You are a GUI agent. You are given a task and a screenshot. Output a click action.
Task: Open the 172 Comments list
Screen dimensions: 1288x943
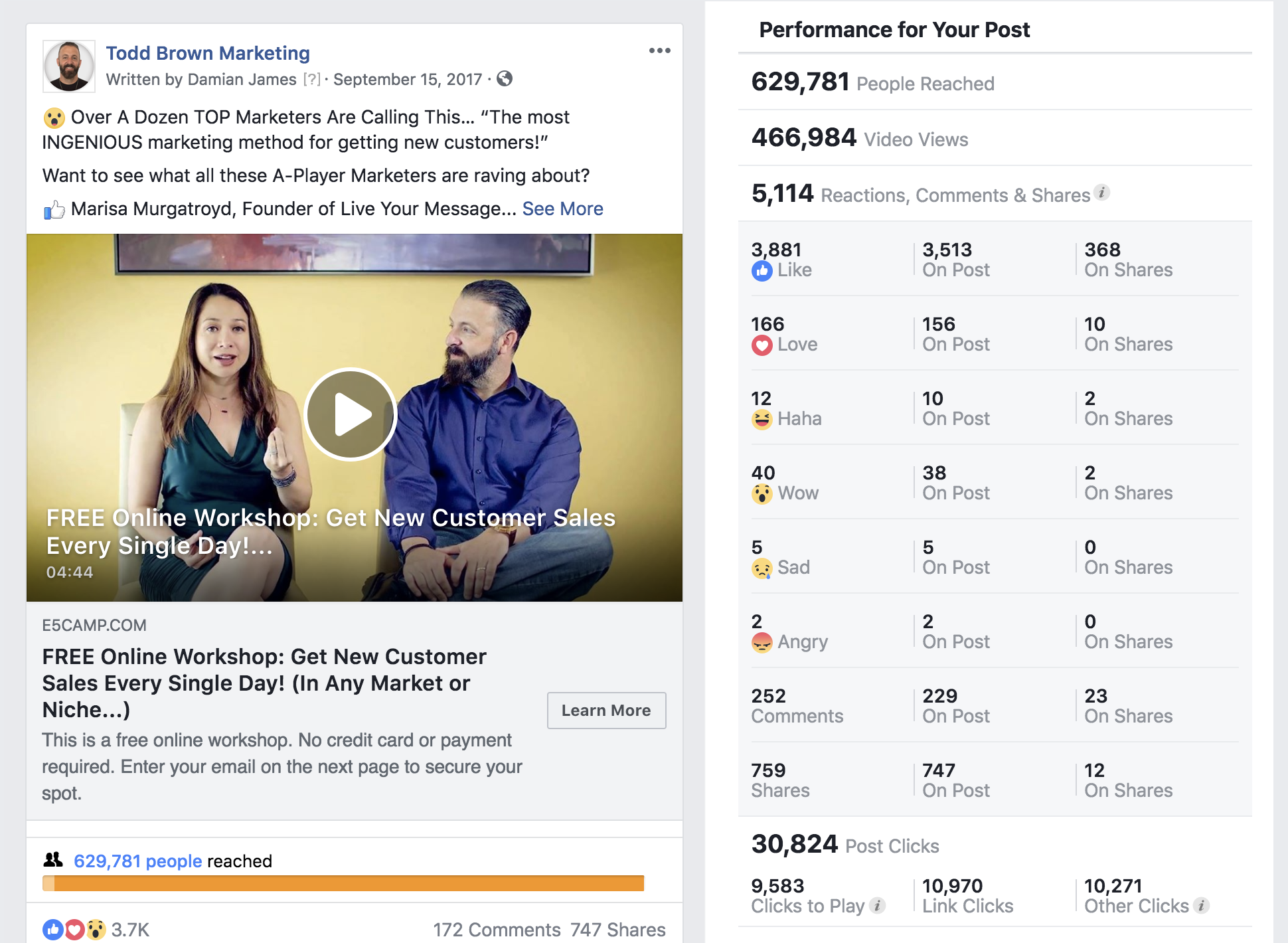(x=497, y=930)
